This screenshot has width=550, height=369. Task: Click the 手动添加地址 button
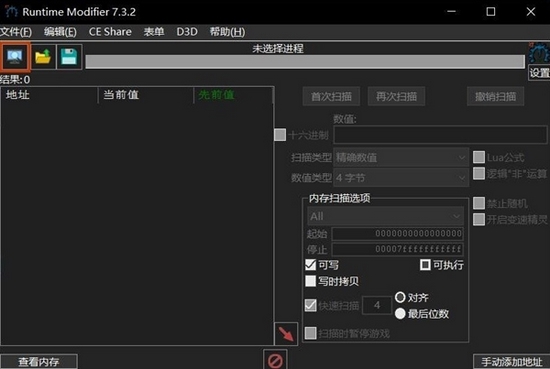pyautogui.click(x=511, y=362)
